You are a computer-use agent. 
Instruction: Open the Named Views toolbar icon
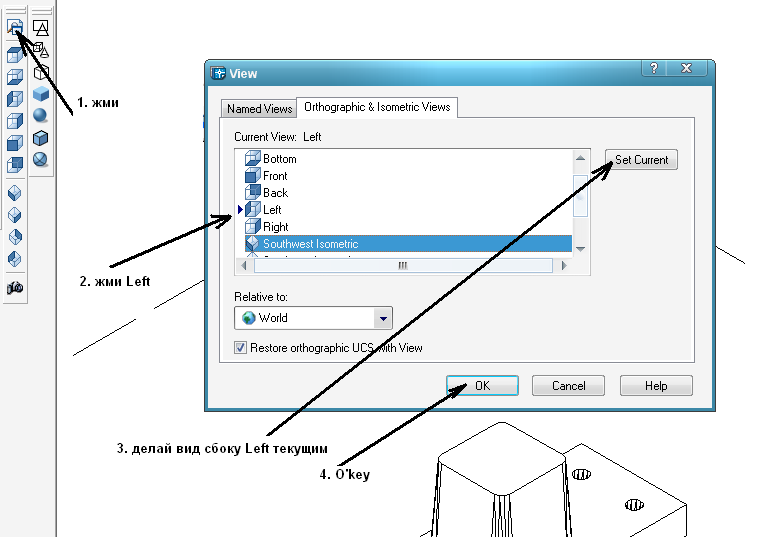pos(15,27)
